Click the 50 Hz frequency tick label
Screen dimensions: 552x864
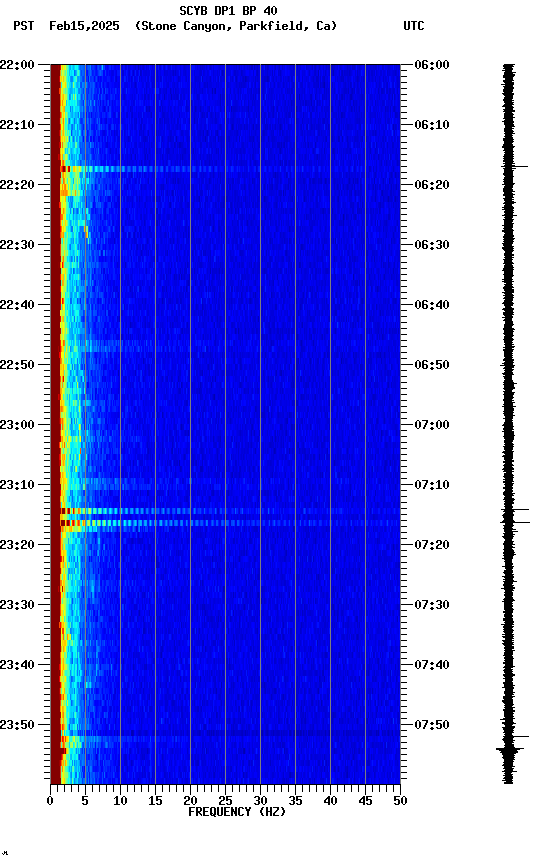pos(400,801)
